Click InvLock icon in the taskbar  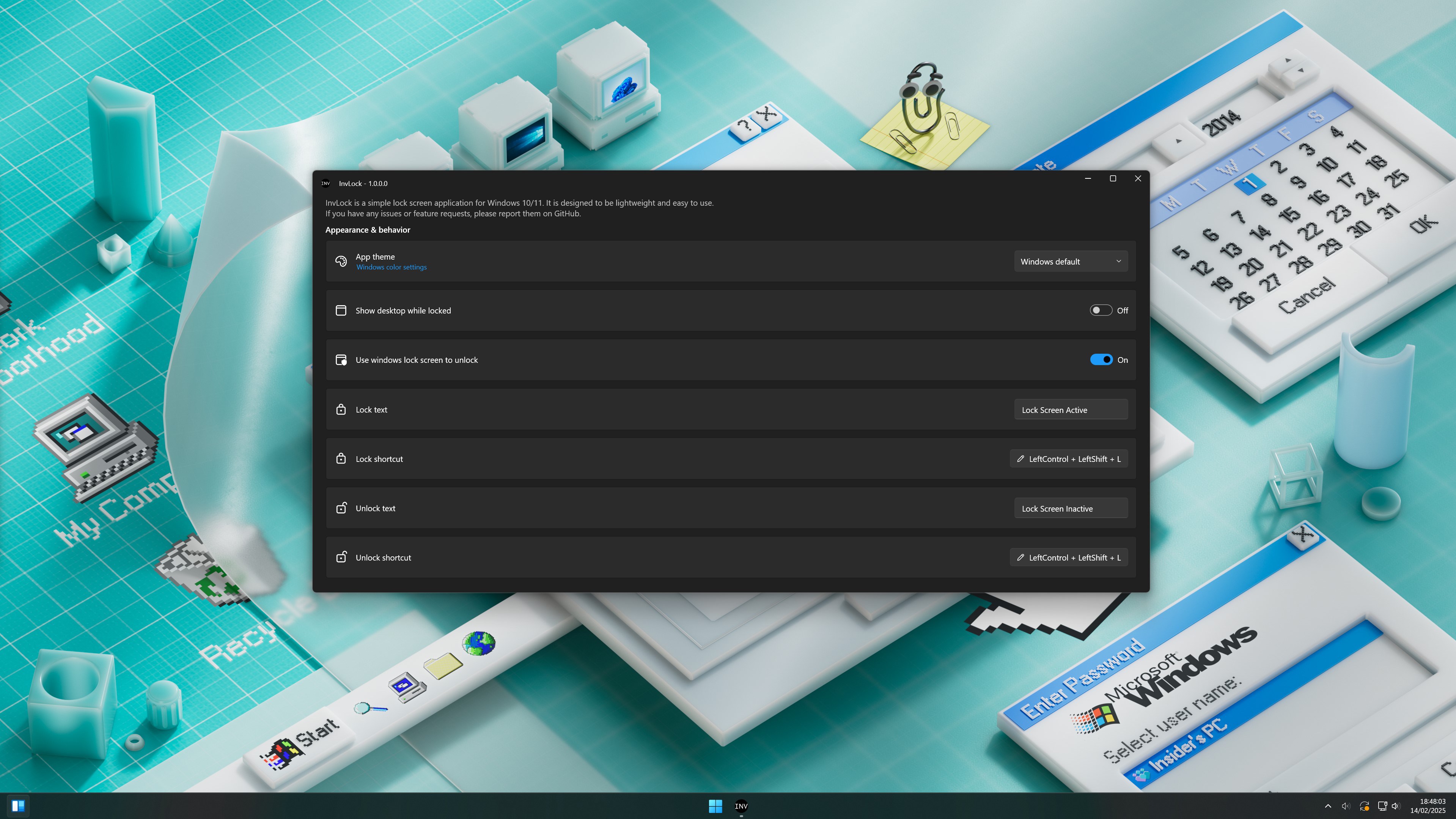pyautogui.click(x=741, y=805)
